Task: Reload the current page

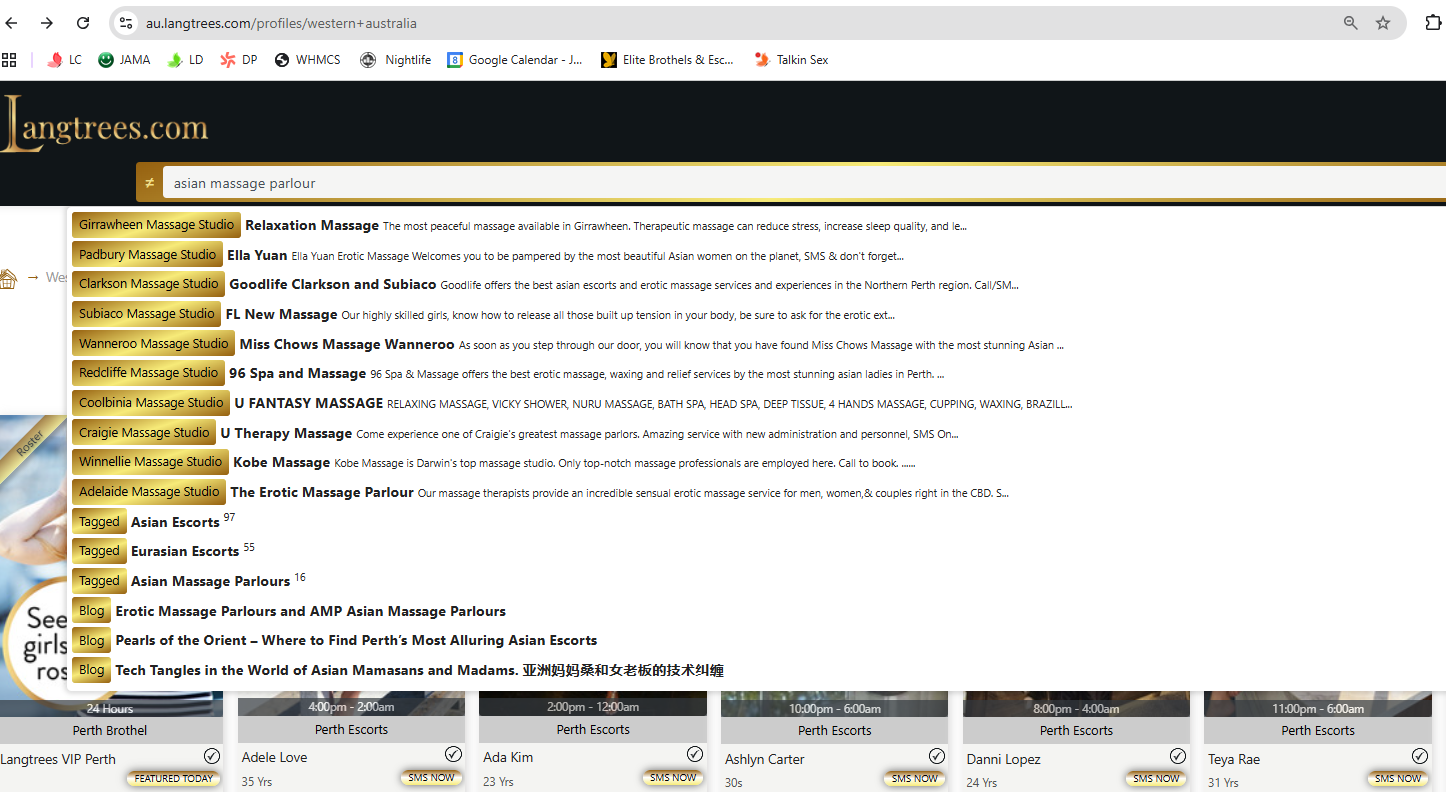Action: point(83,23)
